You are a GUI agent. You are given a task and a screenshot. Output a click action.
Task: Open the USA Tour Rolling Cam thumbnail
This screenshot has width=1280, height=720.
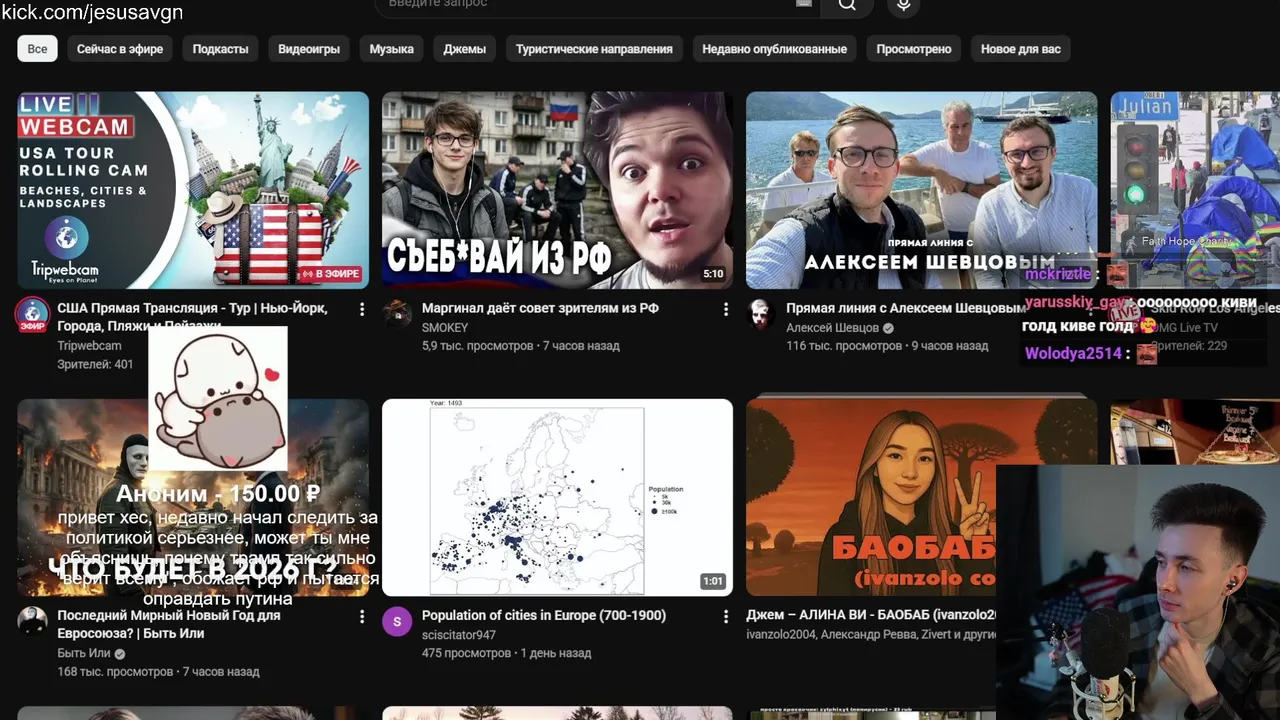coord(193,190)
